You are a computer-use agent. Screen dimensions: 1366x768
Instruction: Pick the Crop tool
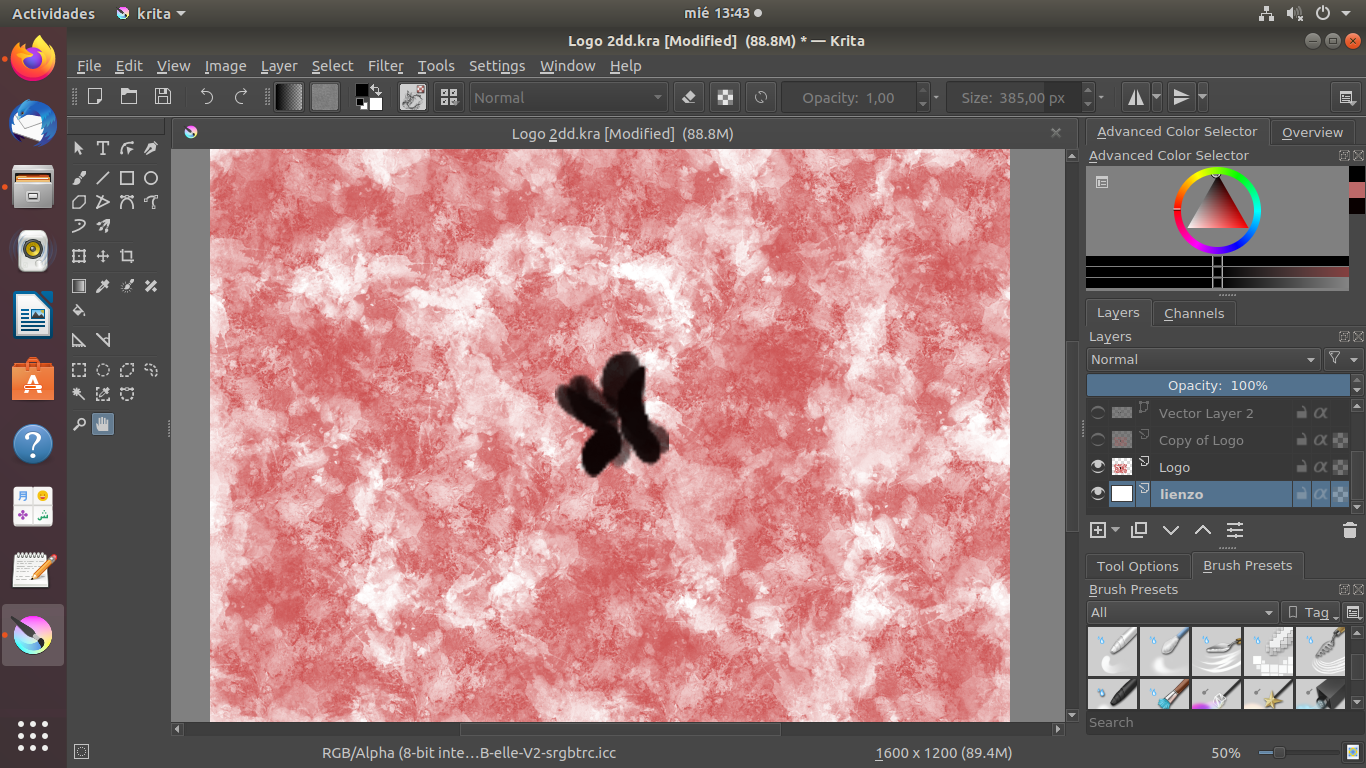(127, 256)
